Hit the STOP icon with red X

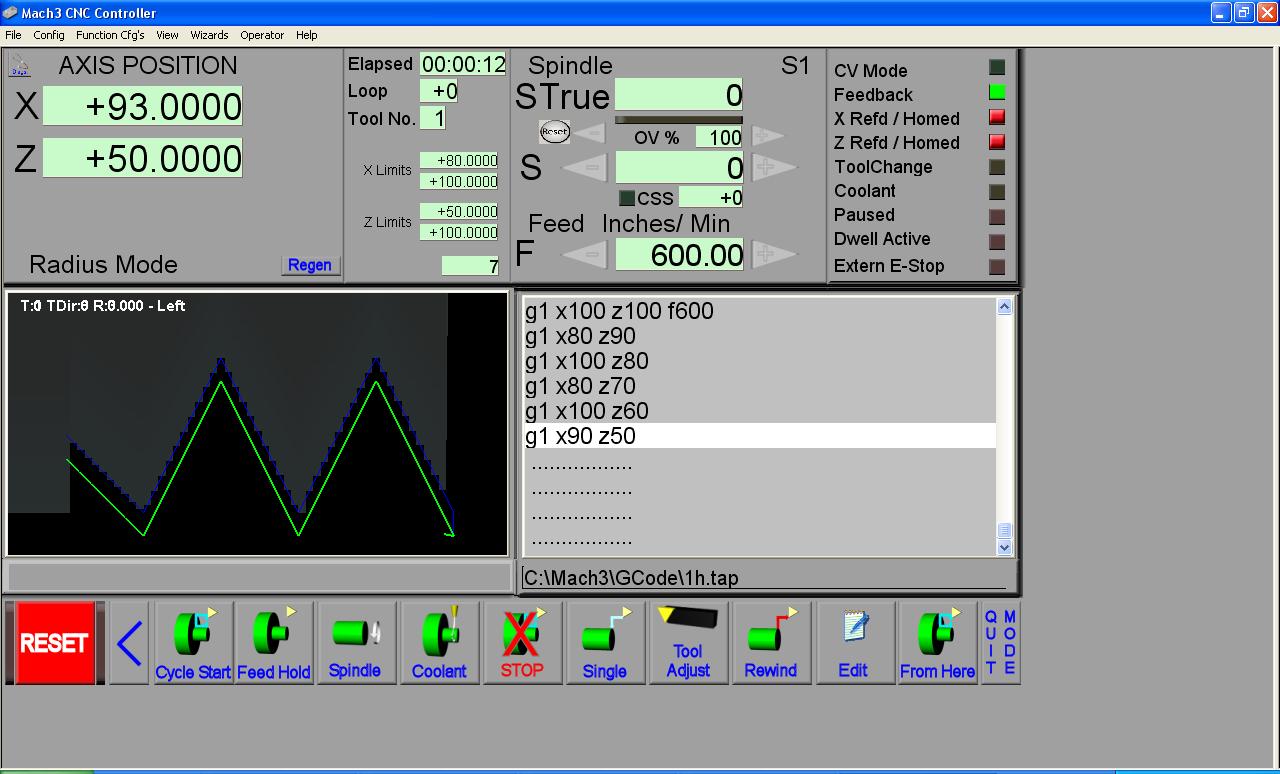[x=522, y=643]
